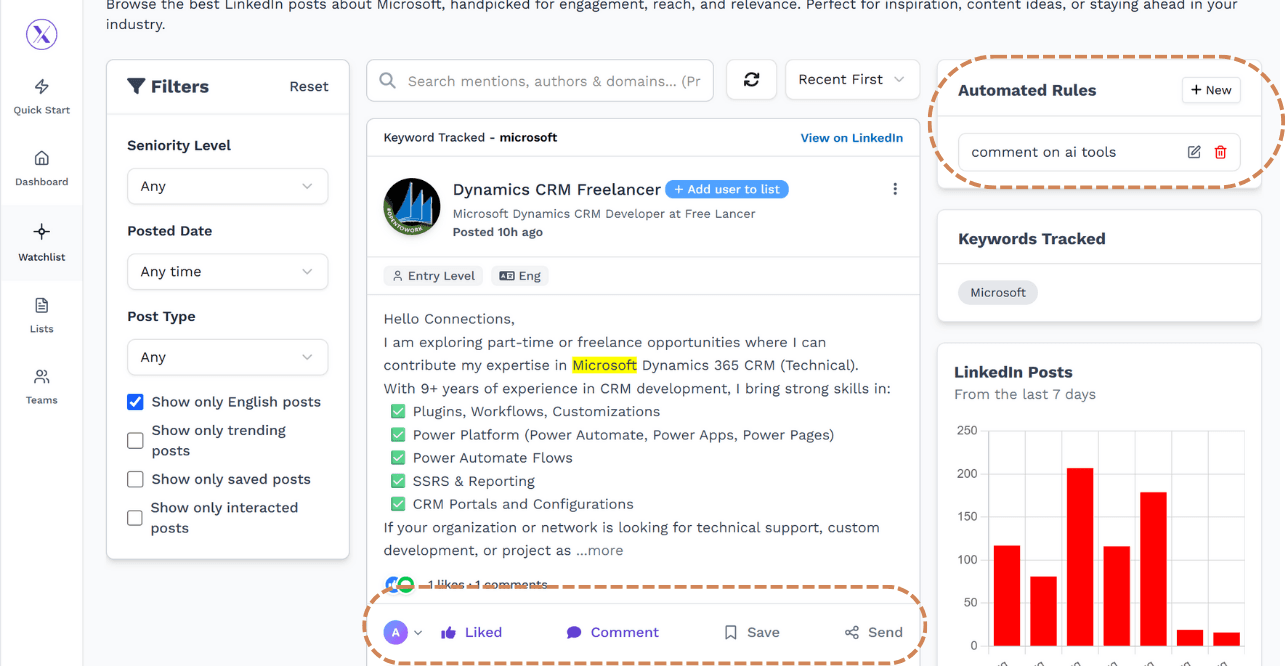
Task: Open the Watchlist section
Action: 41,243
